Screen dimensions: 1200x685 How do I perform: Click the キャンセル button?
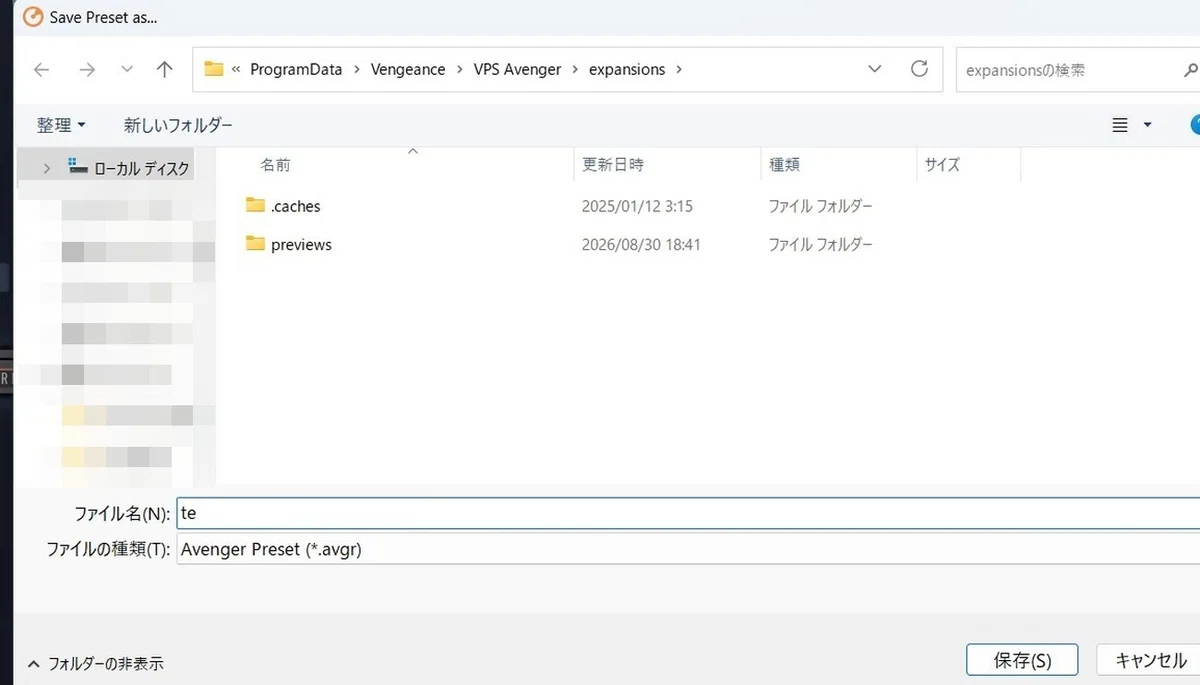[1150, 660]
